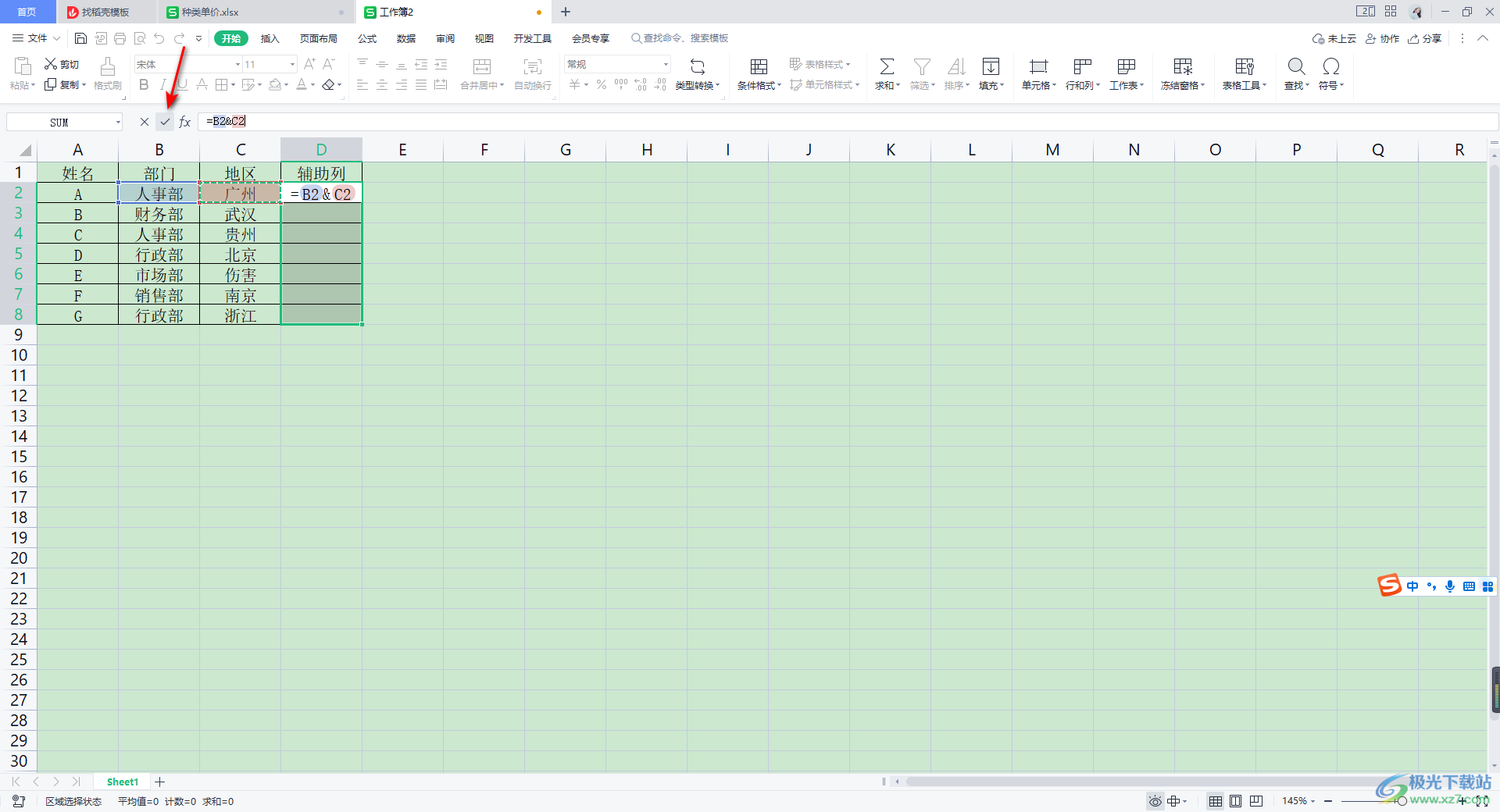Toggle Bold formatting
1500x812 pixels.
(144, 84)
